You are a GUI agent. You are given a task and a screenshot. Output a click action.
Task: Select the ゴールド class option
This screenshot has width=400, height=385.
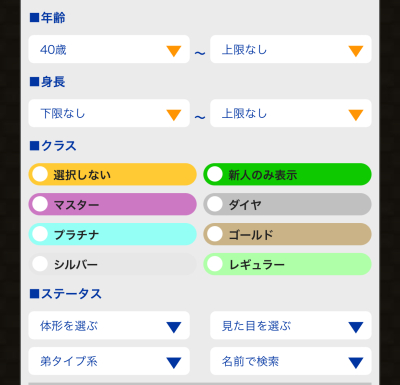[x=287, y=234]
